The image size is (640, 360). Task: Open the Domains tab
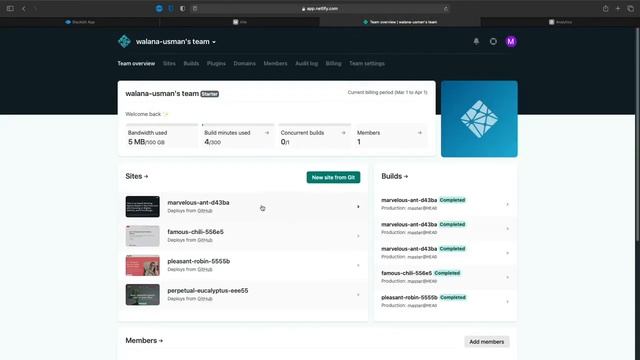point(244,64)
